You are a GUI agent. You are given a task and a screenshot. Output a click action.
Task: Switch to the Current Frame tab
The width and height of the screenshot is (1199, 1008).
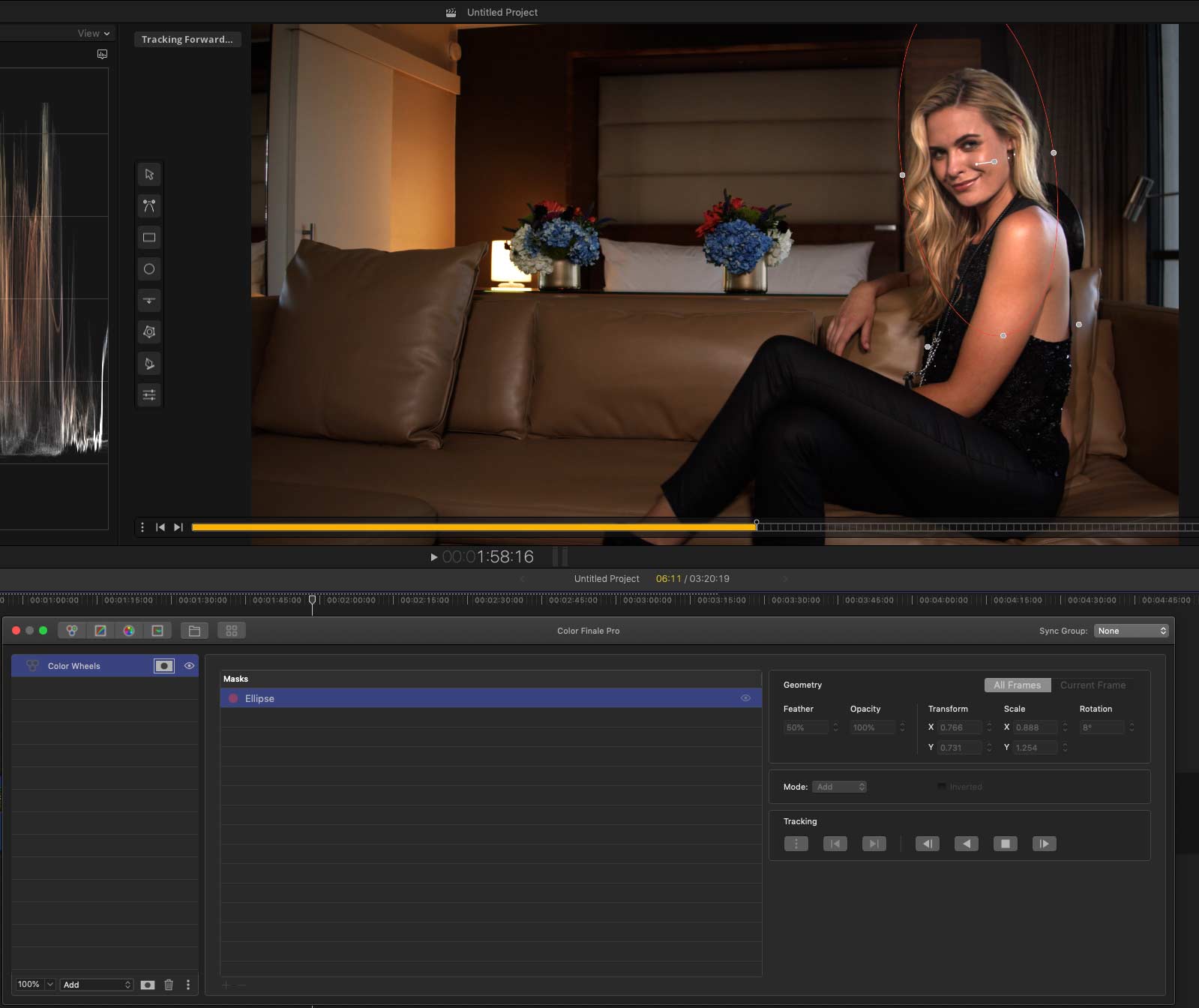tap(1093, 685)
